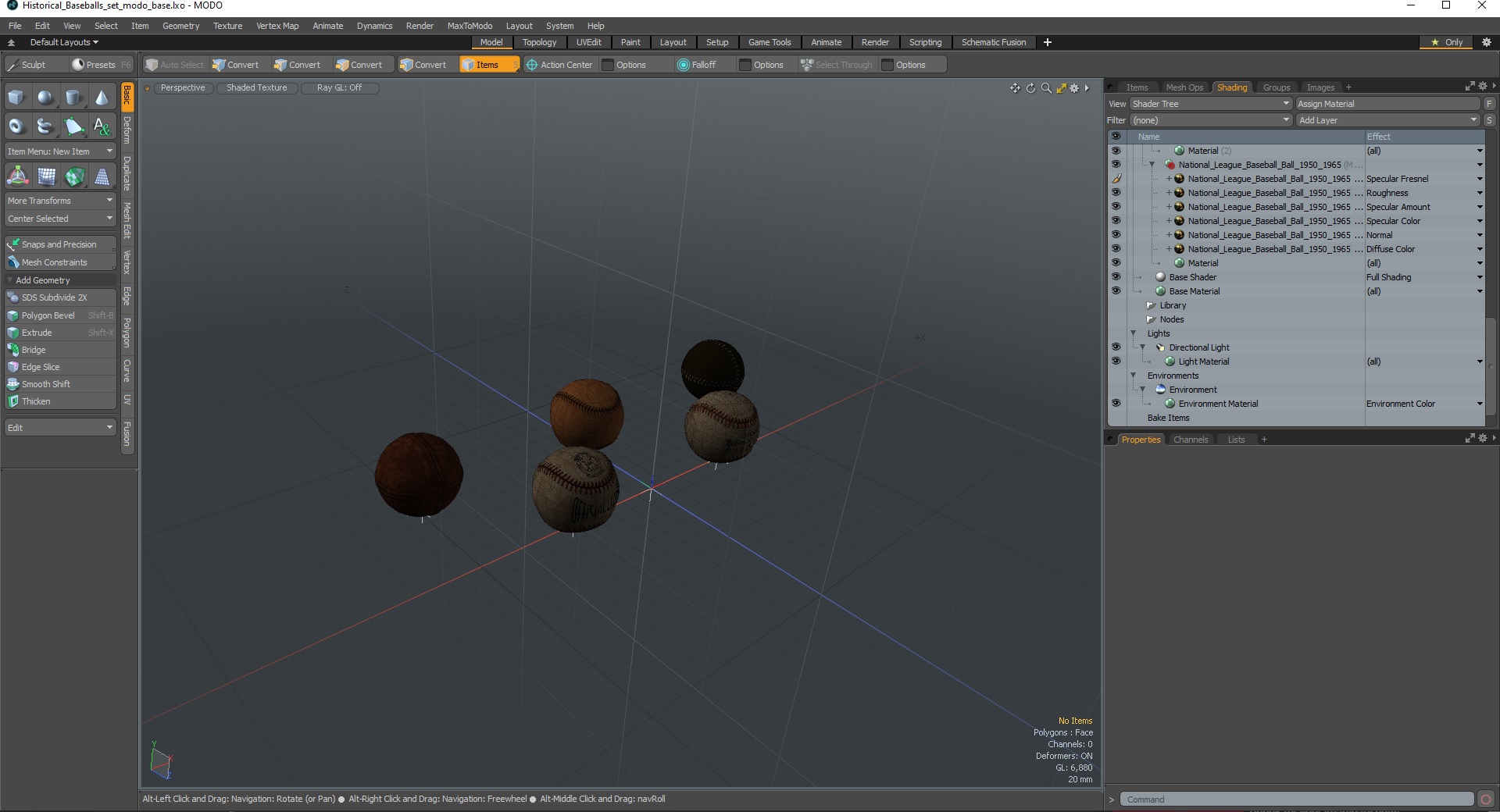Click inside the Command input field
This screenshot has width=1500, height=812.
[1297, 800]
